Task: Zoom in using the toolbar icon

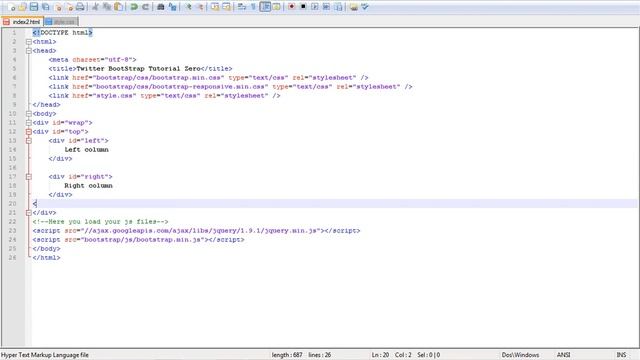Action: click(x=188, y=7)
